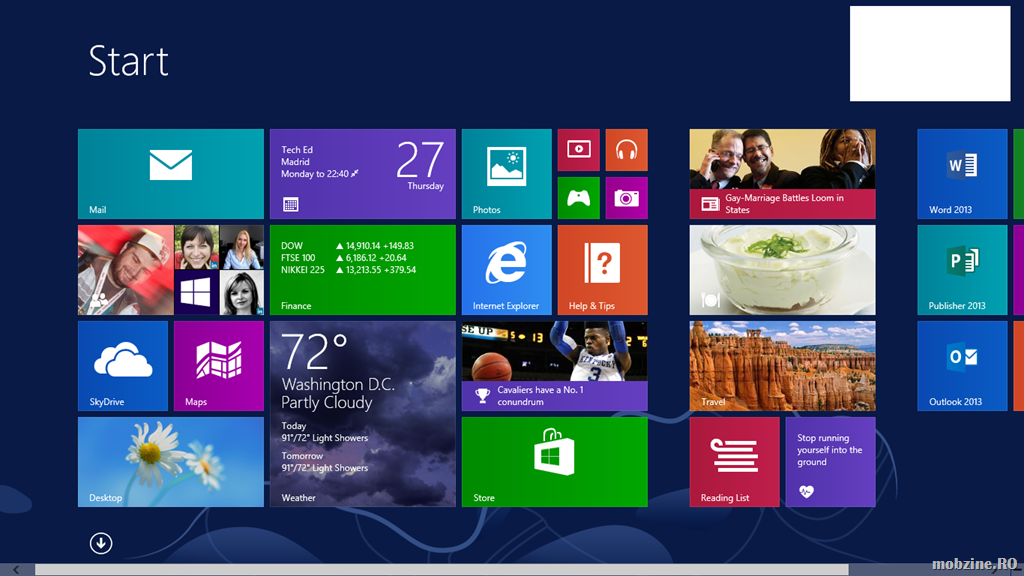The width and height of the screenshot is (1024, 576).
Task: Click the DOW index row in Finance
Action: (x=347, y=246)
